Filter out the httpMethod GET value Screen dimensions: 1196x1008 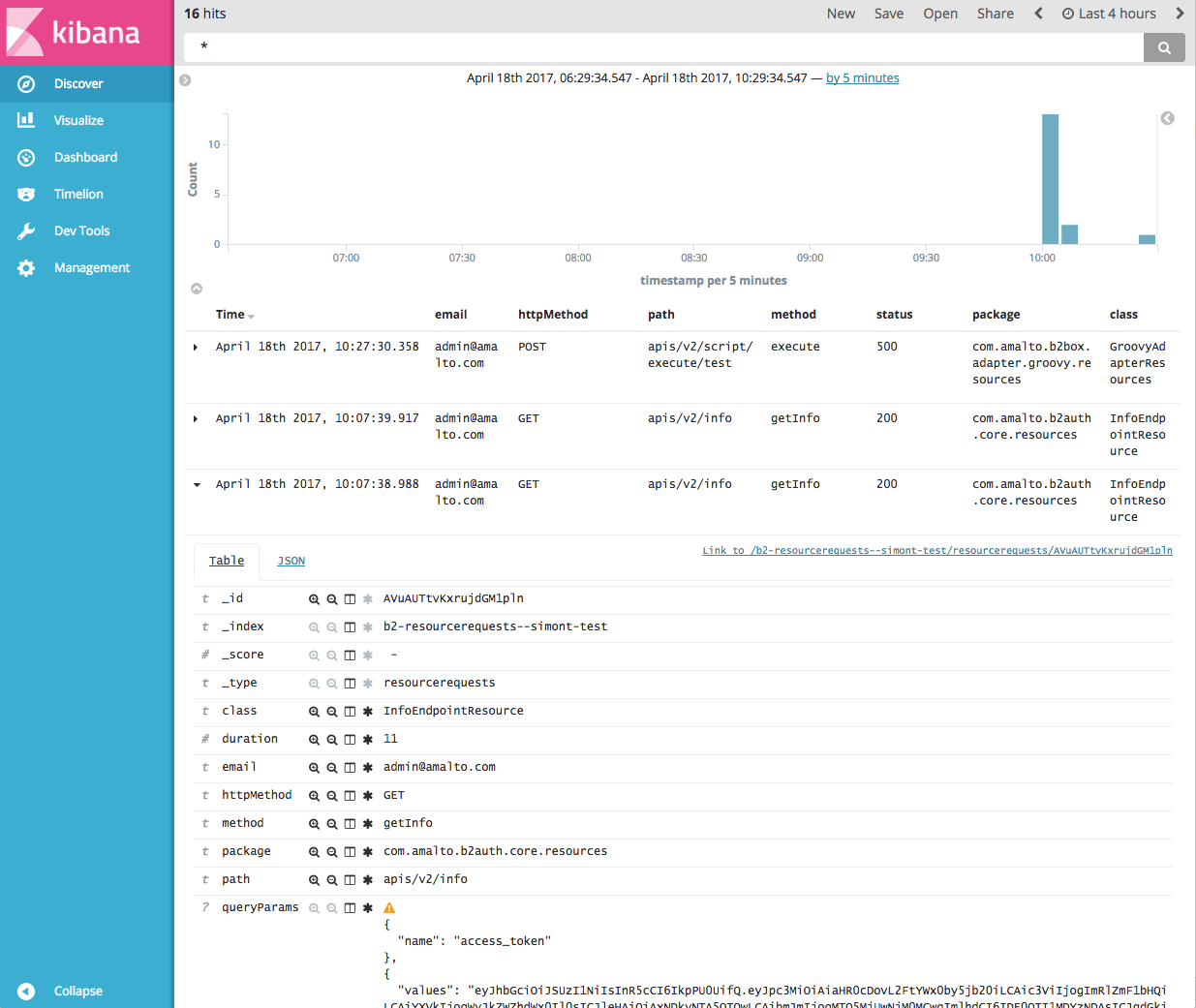tap(332, 795)
